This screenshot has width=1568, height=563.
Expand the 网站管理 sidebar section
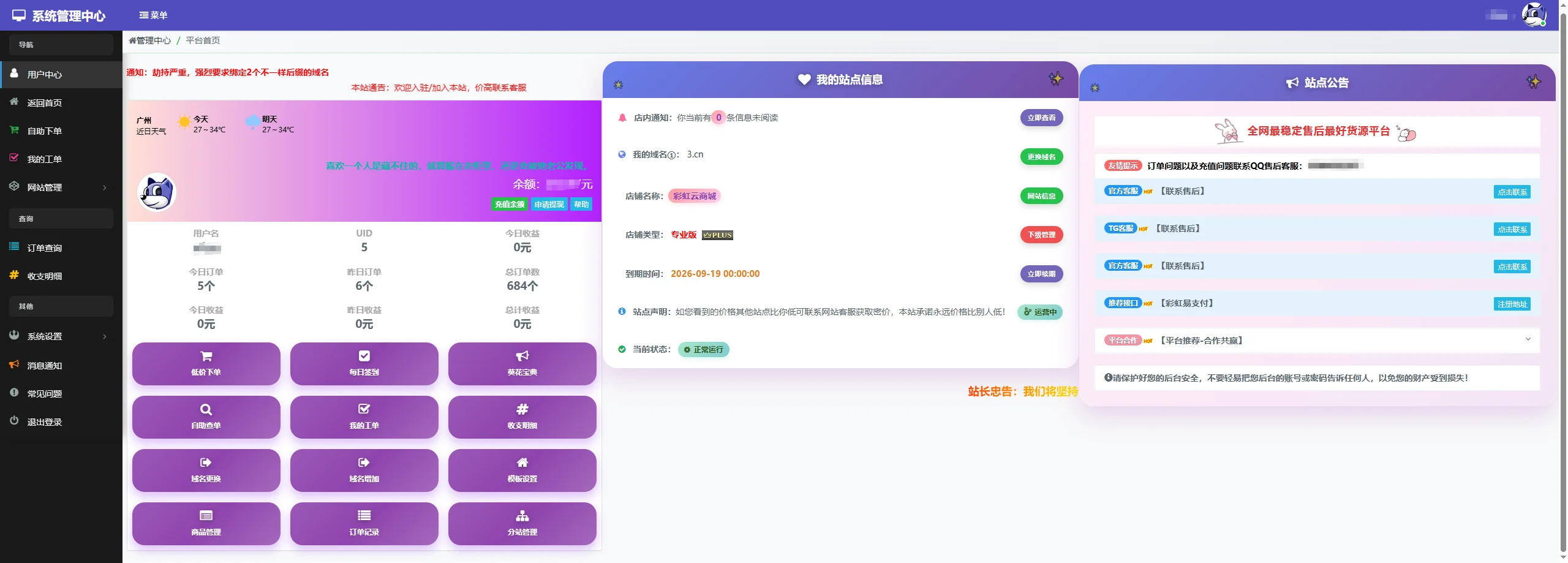click(43, 187)
